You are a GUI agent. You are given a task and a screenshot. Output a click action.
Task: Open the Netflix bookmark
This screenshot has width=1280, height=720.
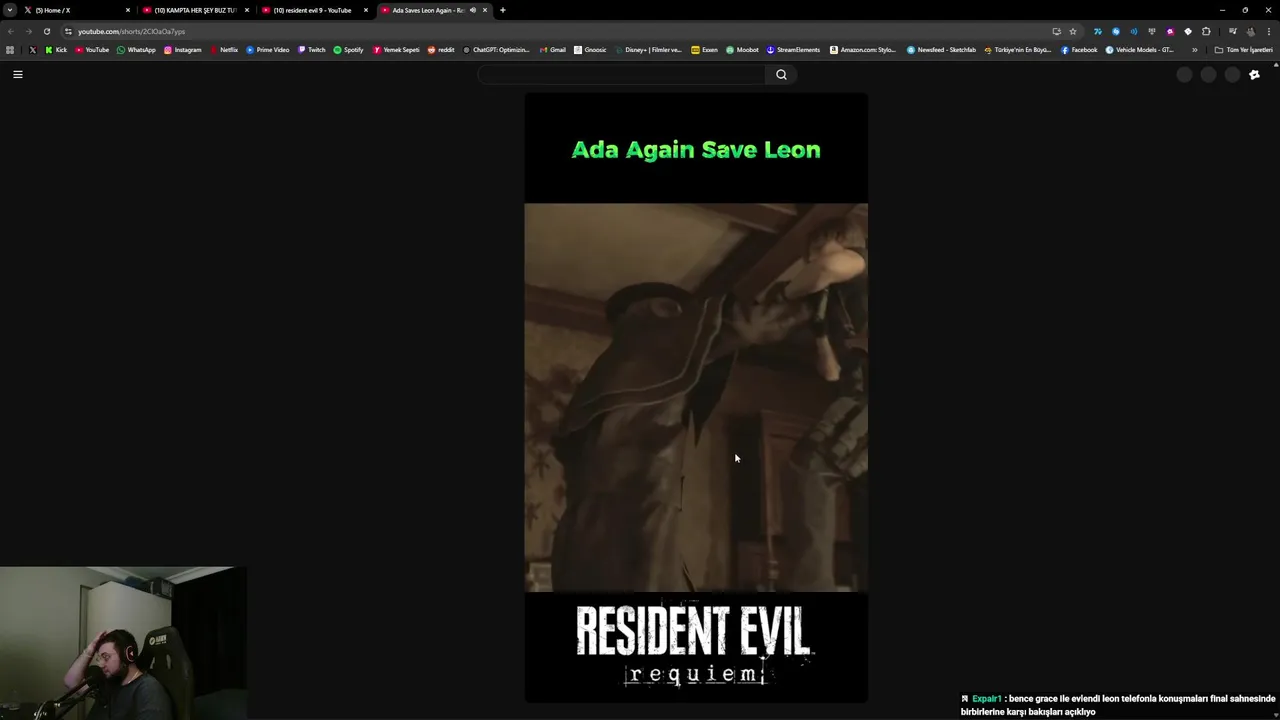[224, 49]
